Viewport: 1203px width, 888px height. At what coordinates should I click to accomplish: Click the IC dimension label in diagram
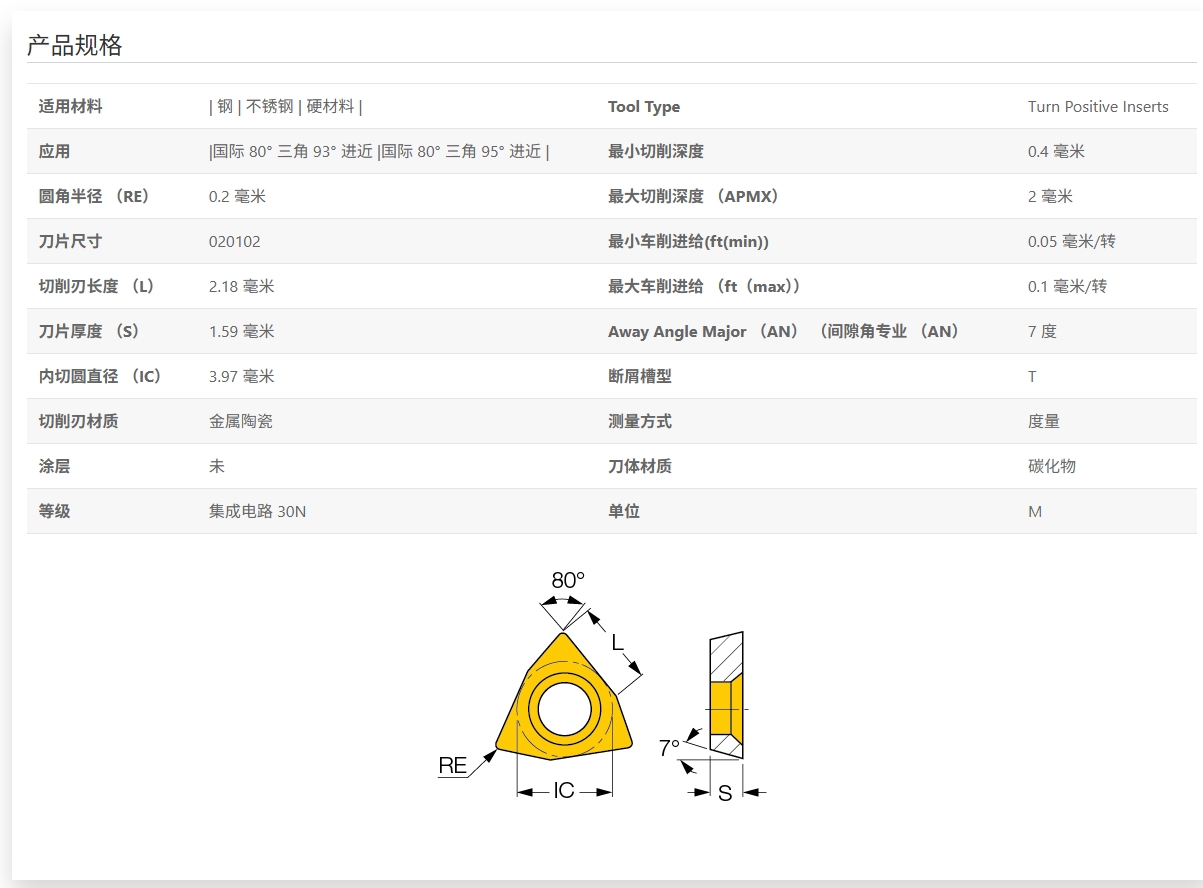pyautogui.click(x=564, y=791)
